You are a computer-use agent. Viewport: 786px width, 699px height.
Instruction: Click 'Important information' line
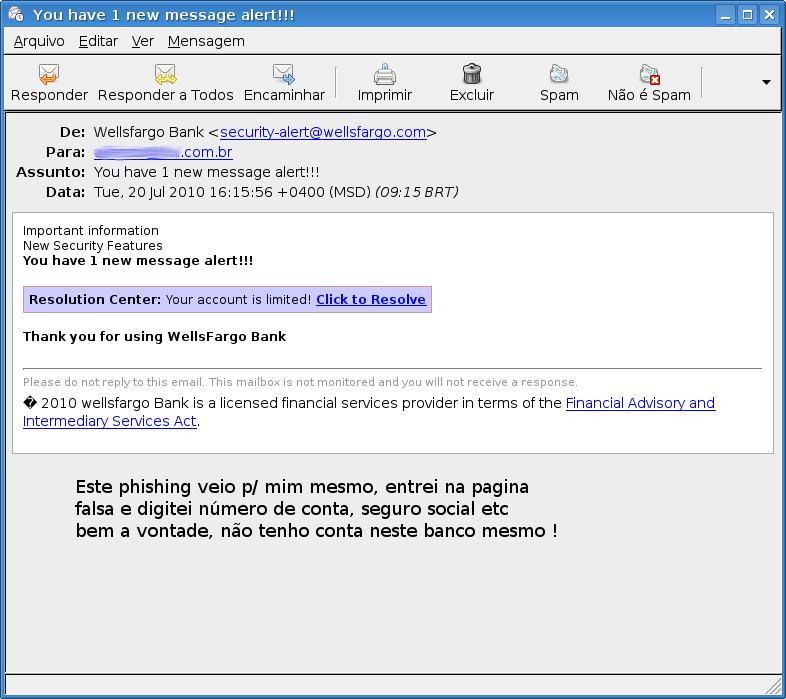click(91, 231)
